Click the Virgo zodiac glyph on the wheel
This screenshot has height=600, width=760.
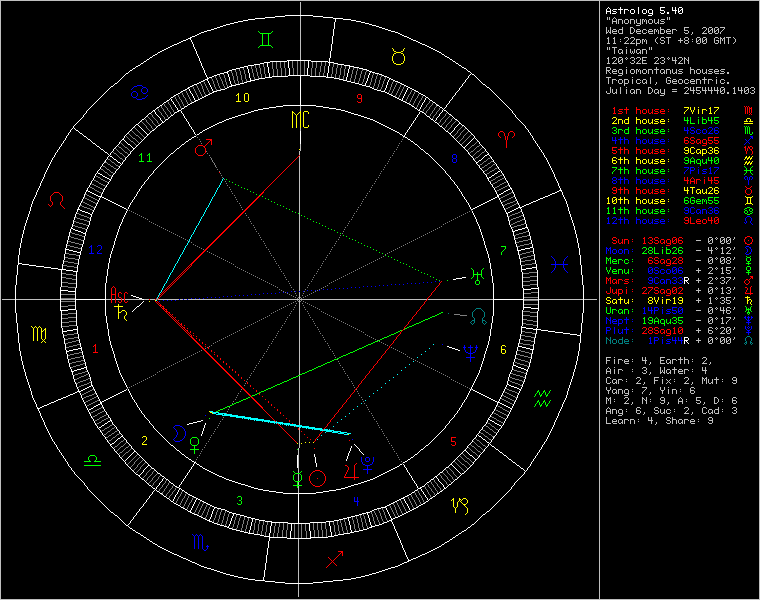(x=39, y=334)
